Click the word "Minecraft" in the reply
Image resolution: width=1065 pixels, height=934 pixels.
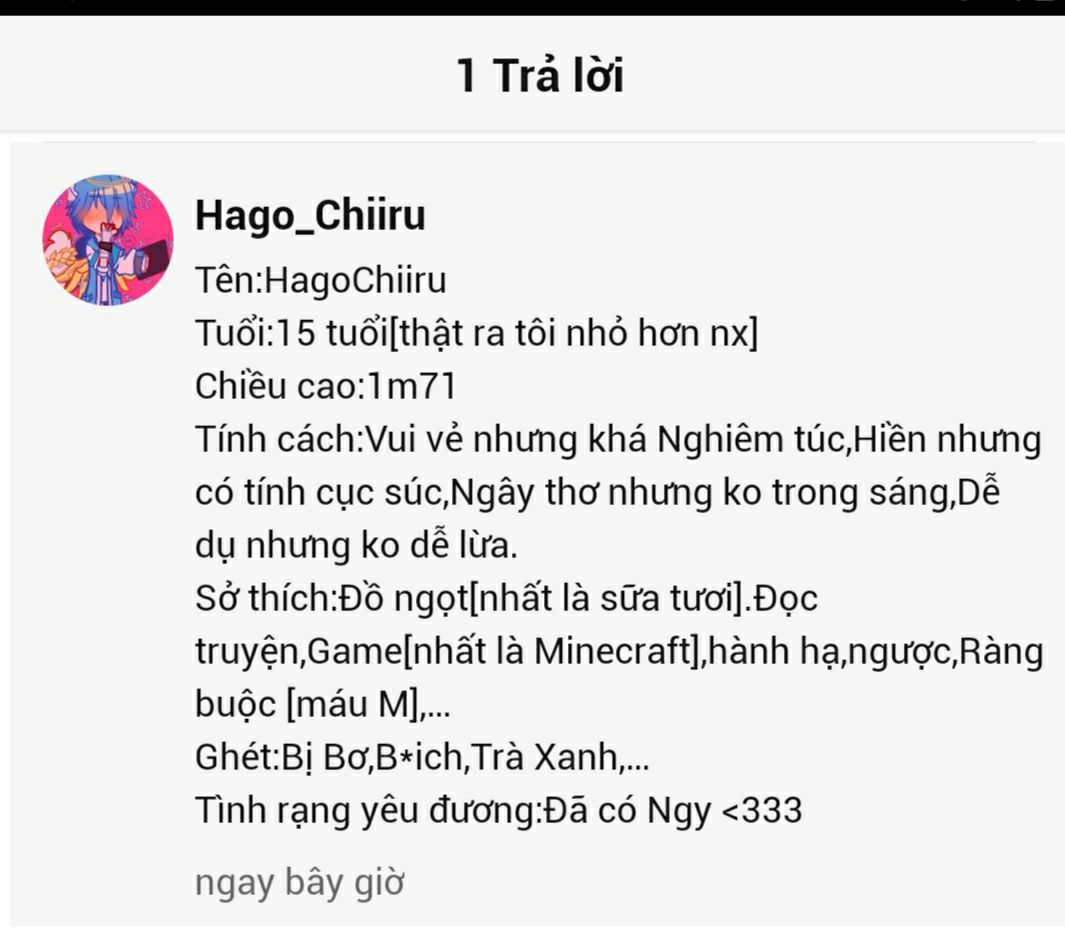click(x=613, y=651)
